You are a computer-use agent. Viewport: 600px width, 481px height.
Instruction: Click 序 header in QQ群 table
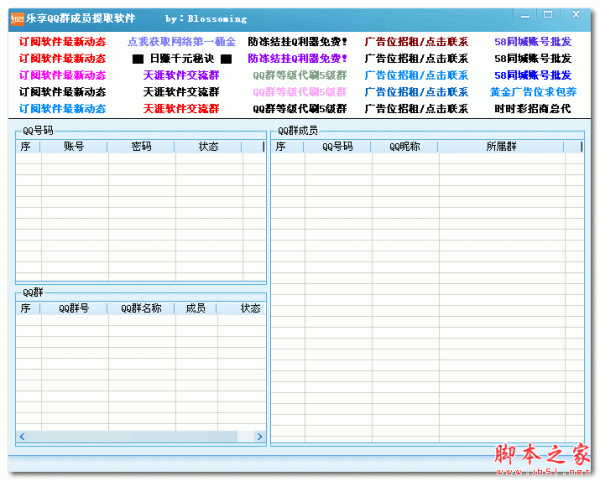tap(26, 308)
